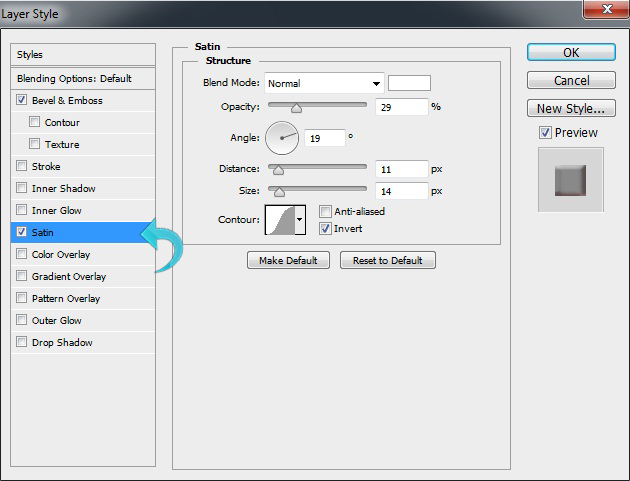Enable the Contour checkbox under Bevel

35,122
